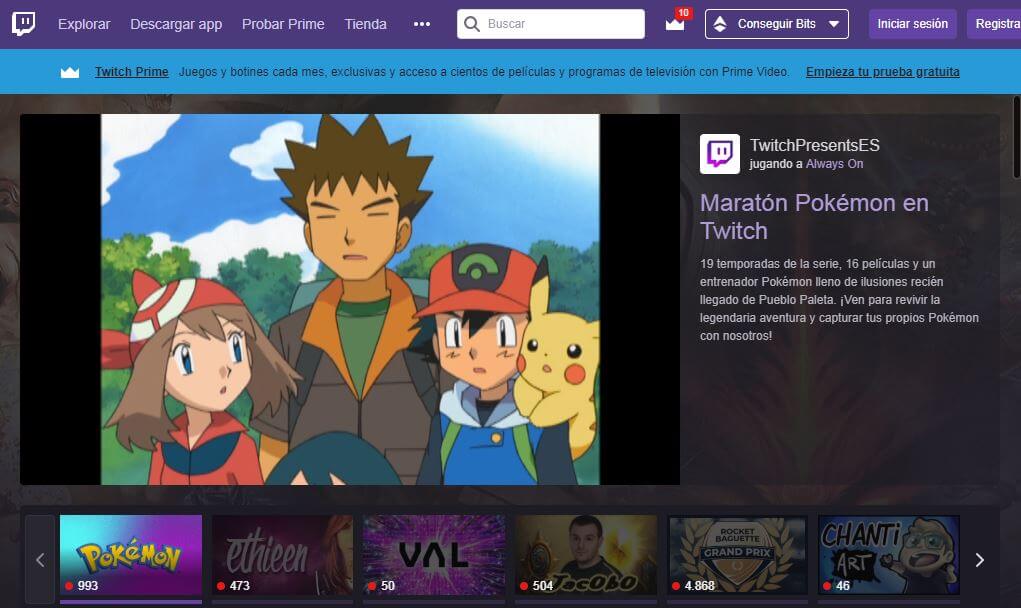The height and width of the screenshot is (608, 1021).
Task: Open TwitchPresentsES channel avatar
Action: [x=720, y=154]
